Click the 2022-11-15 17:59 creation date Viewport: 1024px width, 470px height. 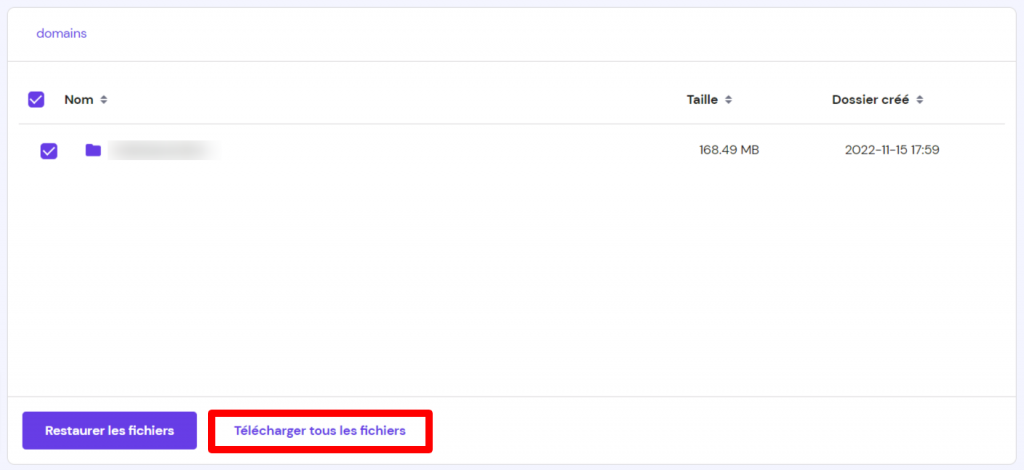892,150
